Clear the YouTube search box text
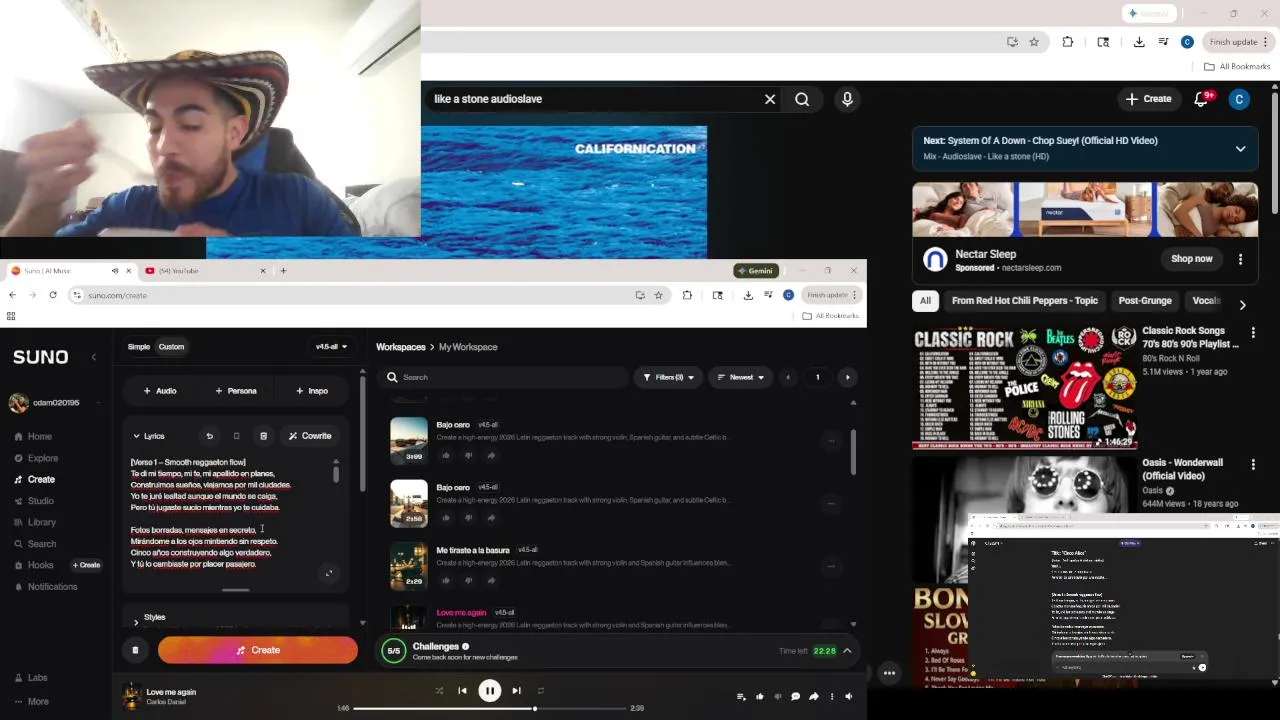The width and height of the screenshot is (1280, 720). coord(770,99)
